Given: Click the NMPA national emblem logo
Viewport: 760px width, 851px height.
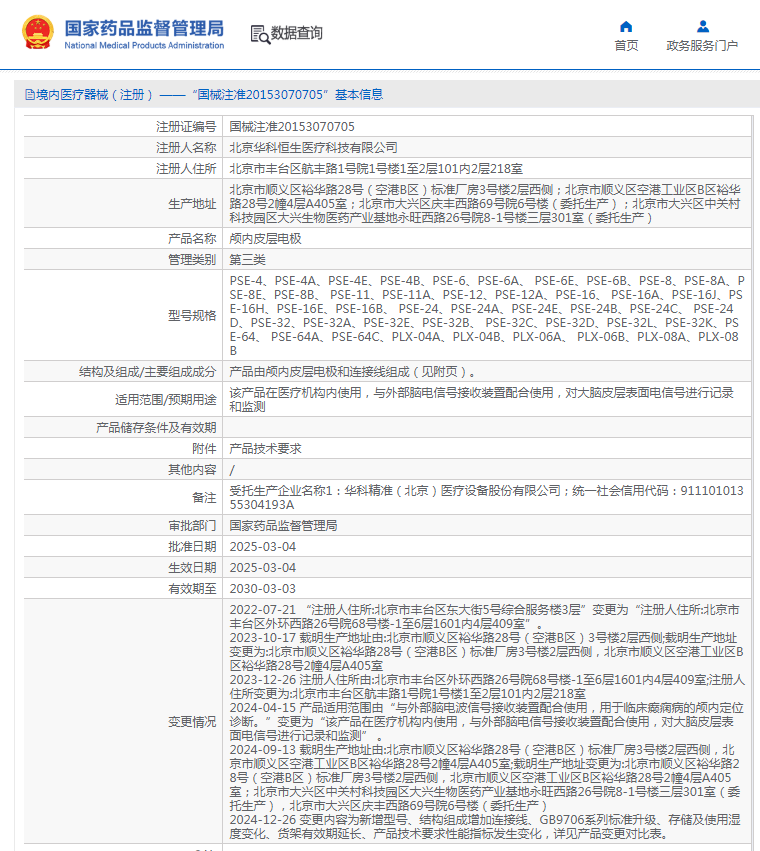Looking at the screenshot, I should [37, 33].
